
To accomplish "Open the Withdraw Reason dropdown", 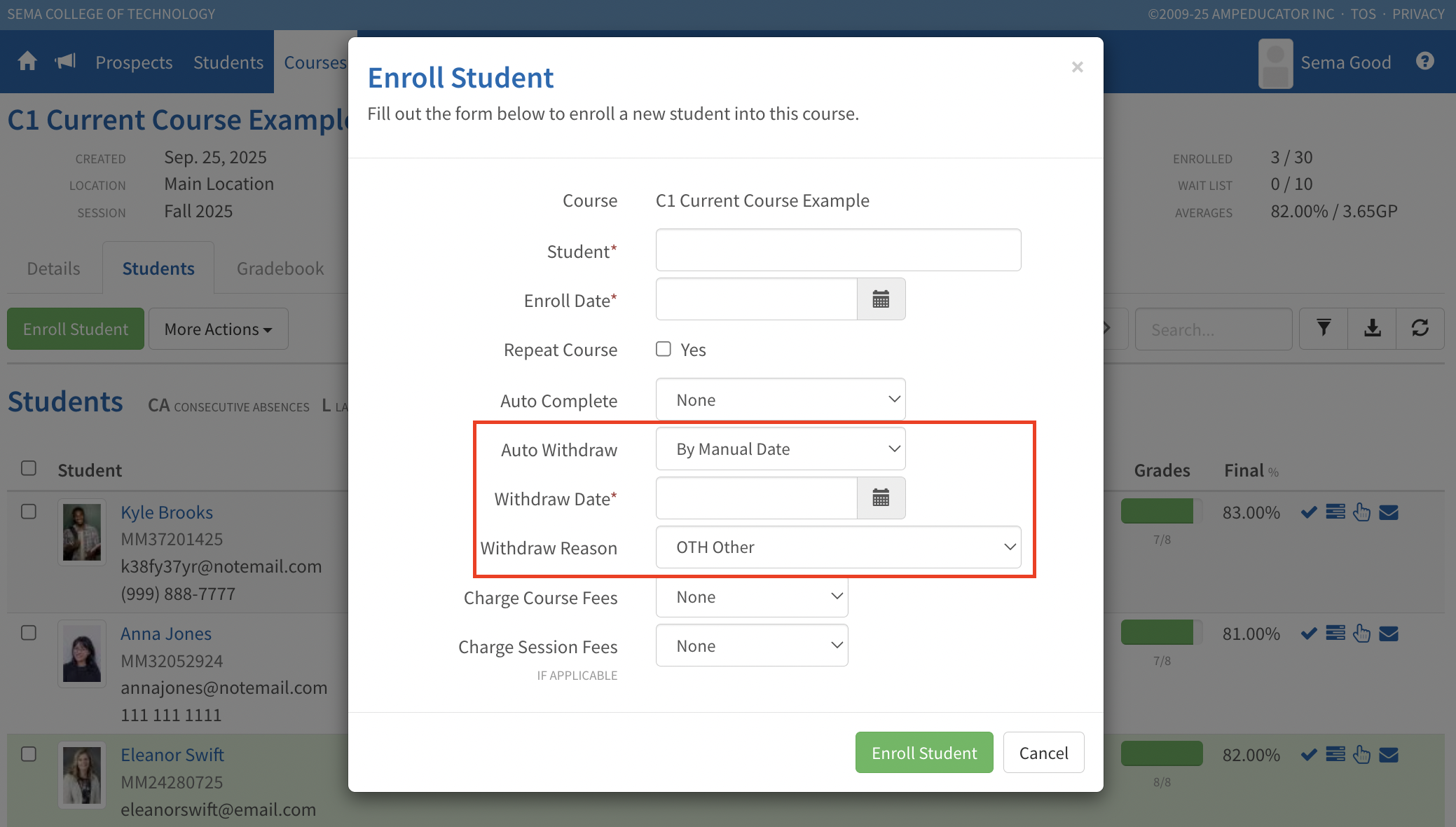I will coord(838,547).
